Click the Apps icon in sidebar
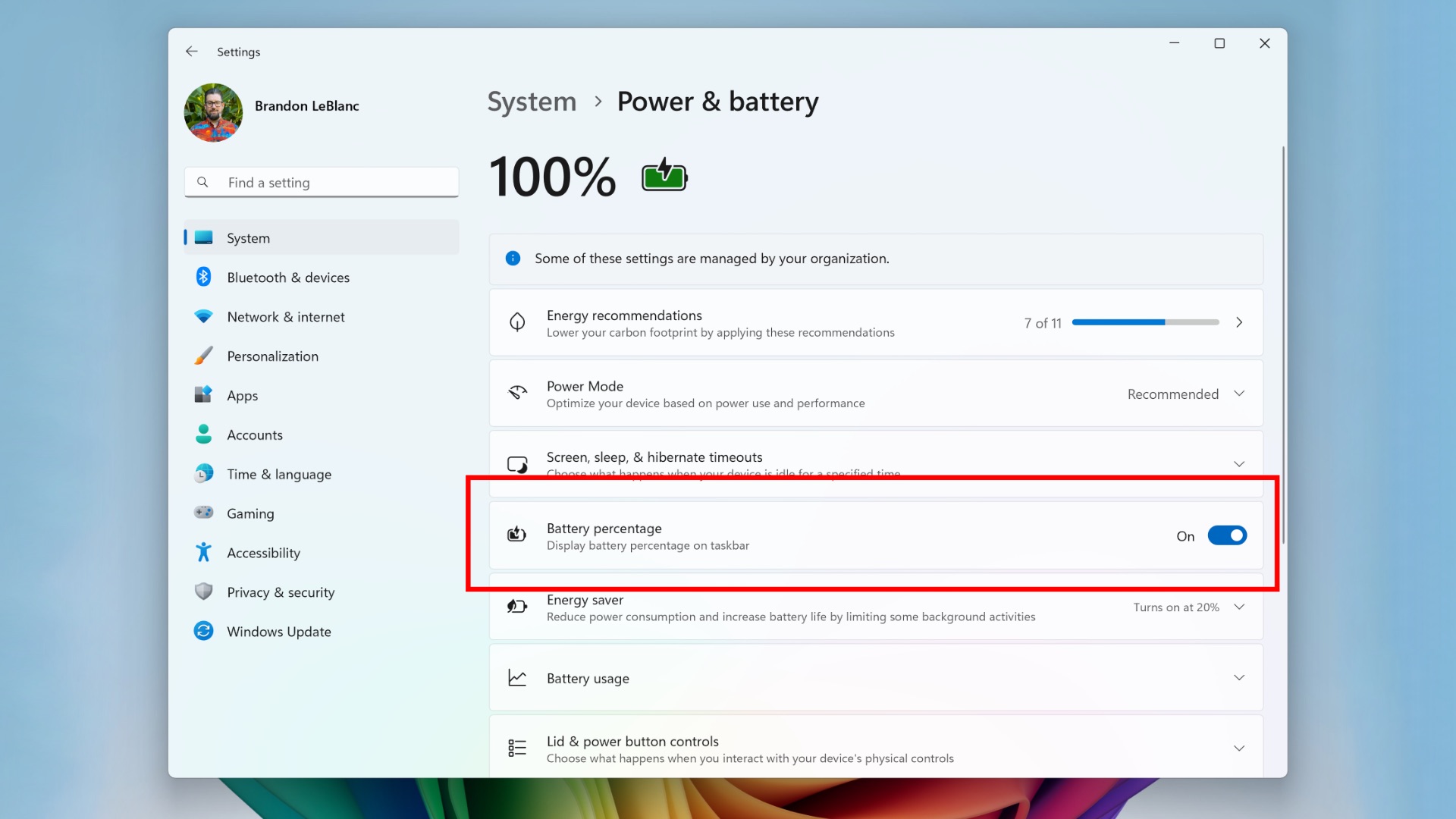Viewport: 1456px width, 819px height. pos(203,394)
